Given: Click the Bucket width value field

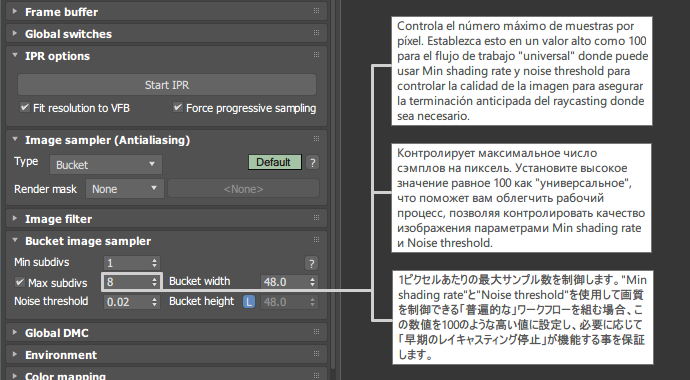Looking at the screenshot, I should click(x=284, y=281).
